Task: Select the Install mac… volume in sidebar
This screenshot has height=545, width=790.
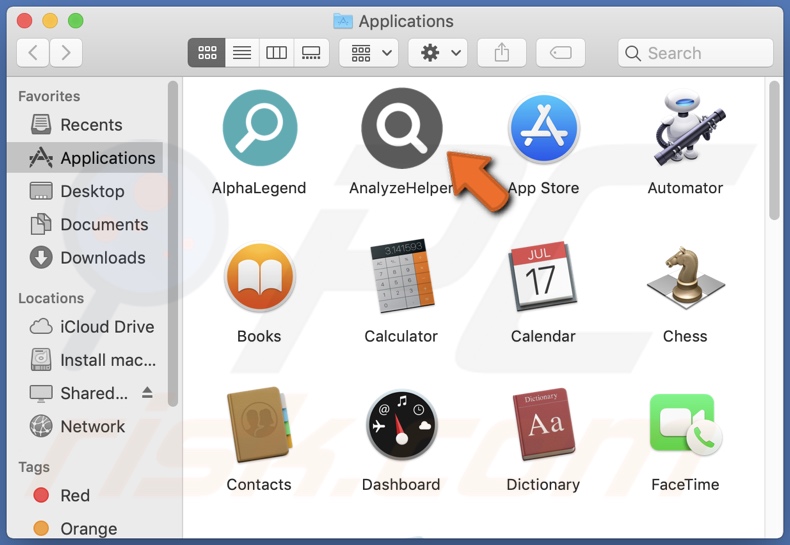Action: click(x=85, y=360)
